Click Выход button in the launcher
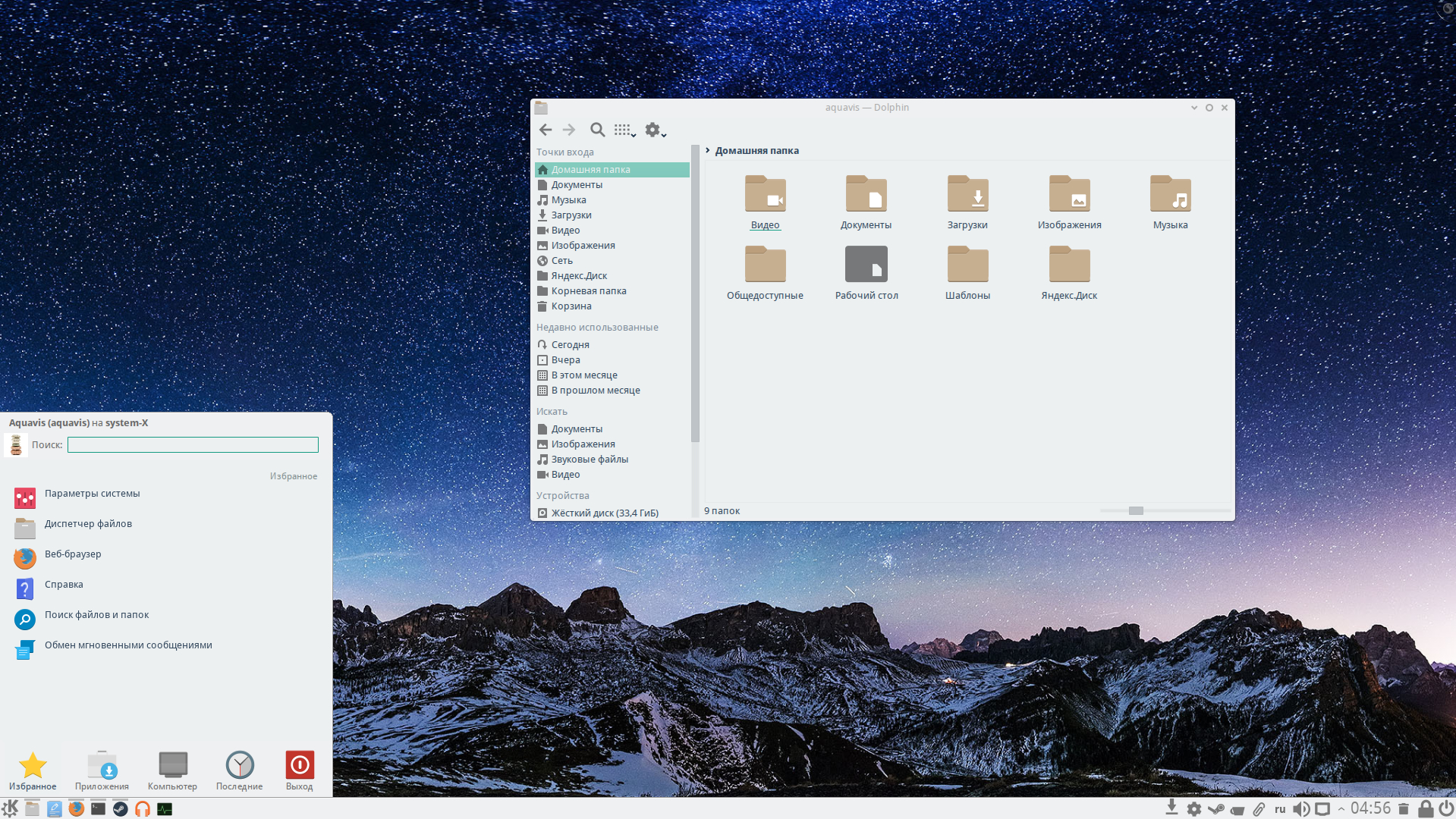This screenshot has width=1456, height=819. tap(299, 770)
